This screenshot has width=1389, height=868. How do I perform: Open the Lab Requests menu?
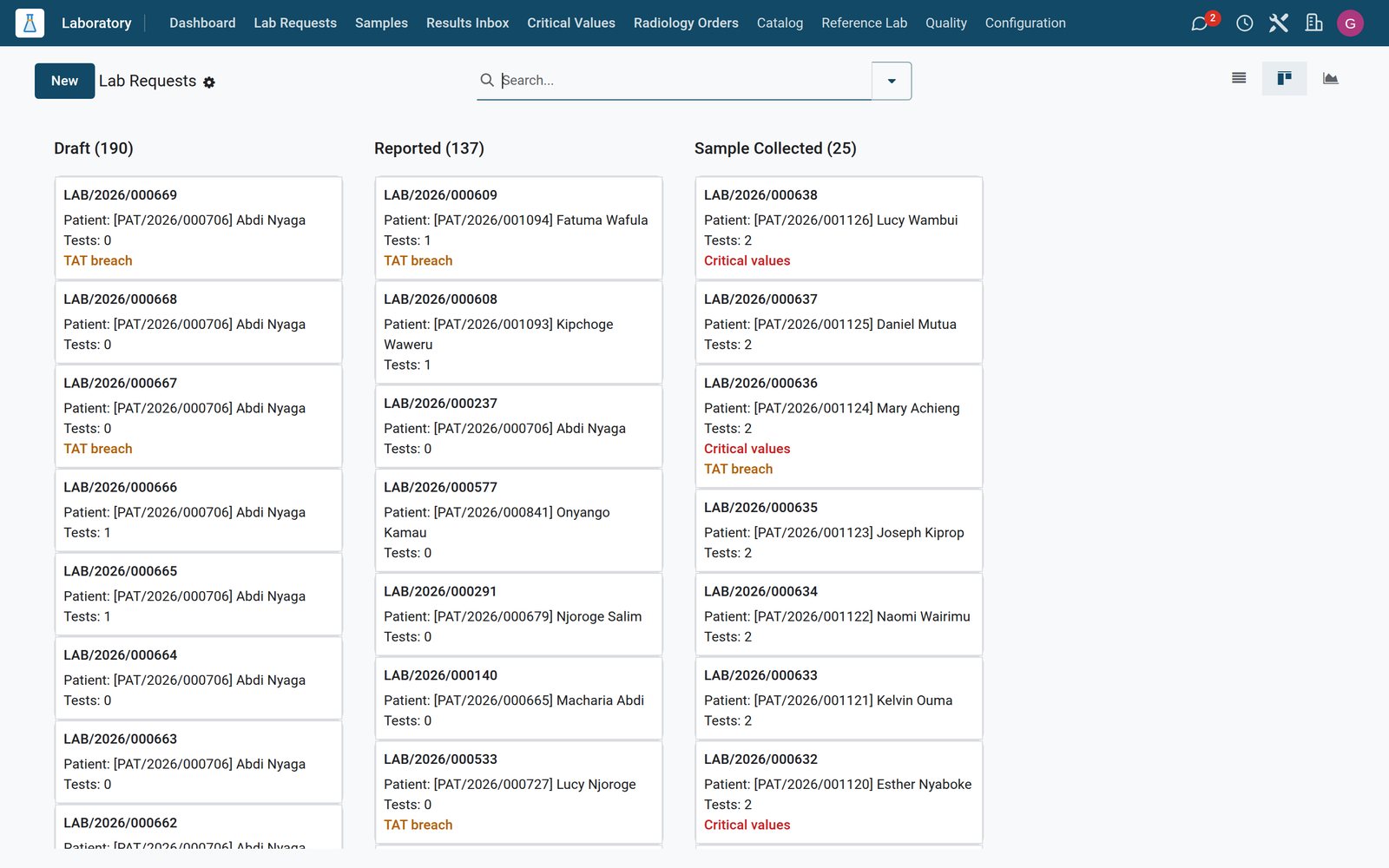point(295,23)
